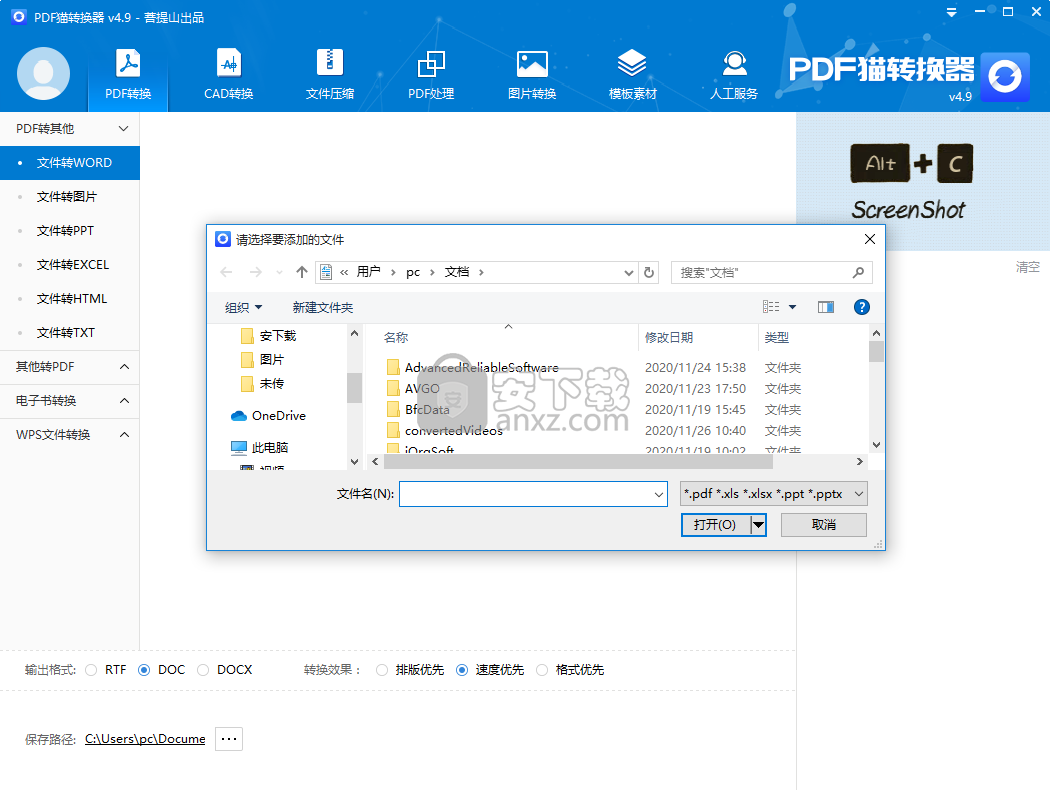Refresh the 文档 folder listing
Viewport: 1050px width, 790px height.
649,272
